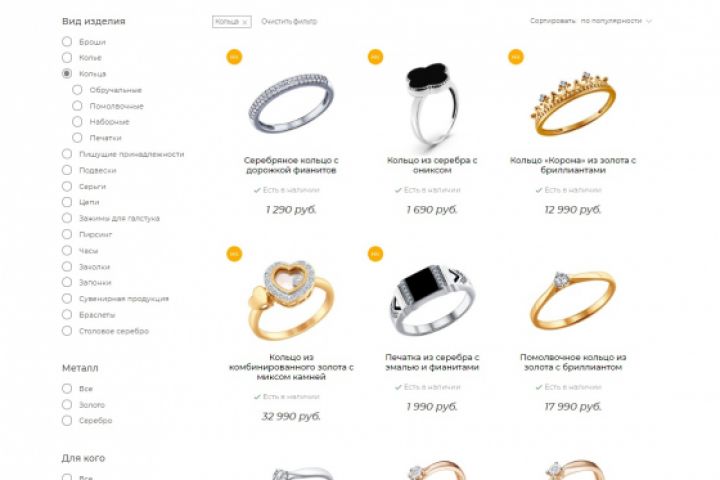Viewport: 720px width, 480px height.
Task: Open the sort by популярности dropdown
Action: (x=616, y=21)
